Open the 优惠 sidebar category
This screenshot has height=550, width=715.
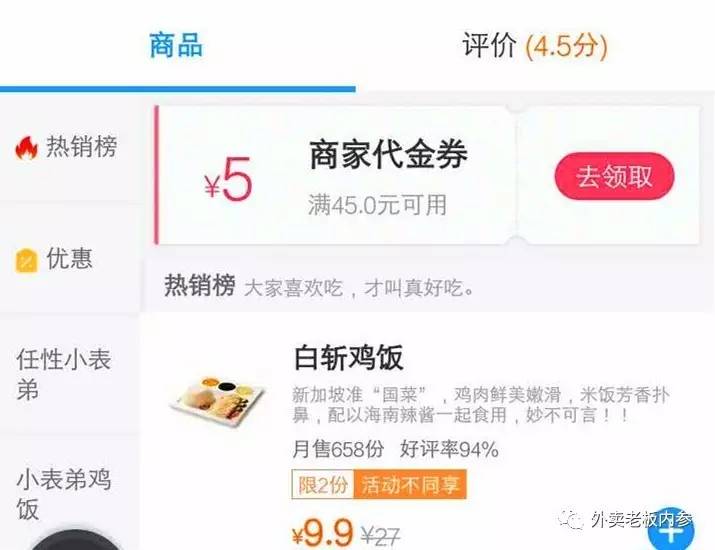pyautogui.click(x=69, y=259)
